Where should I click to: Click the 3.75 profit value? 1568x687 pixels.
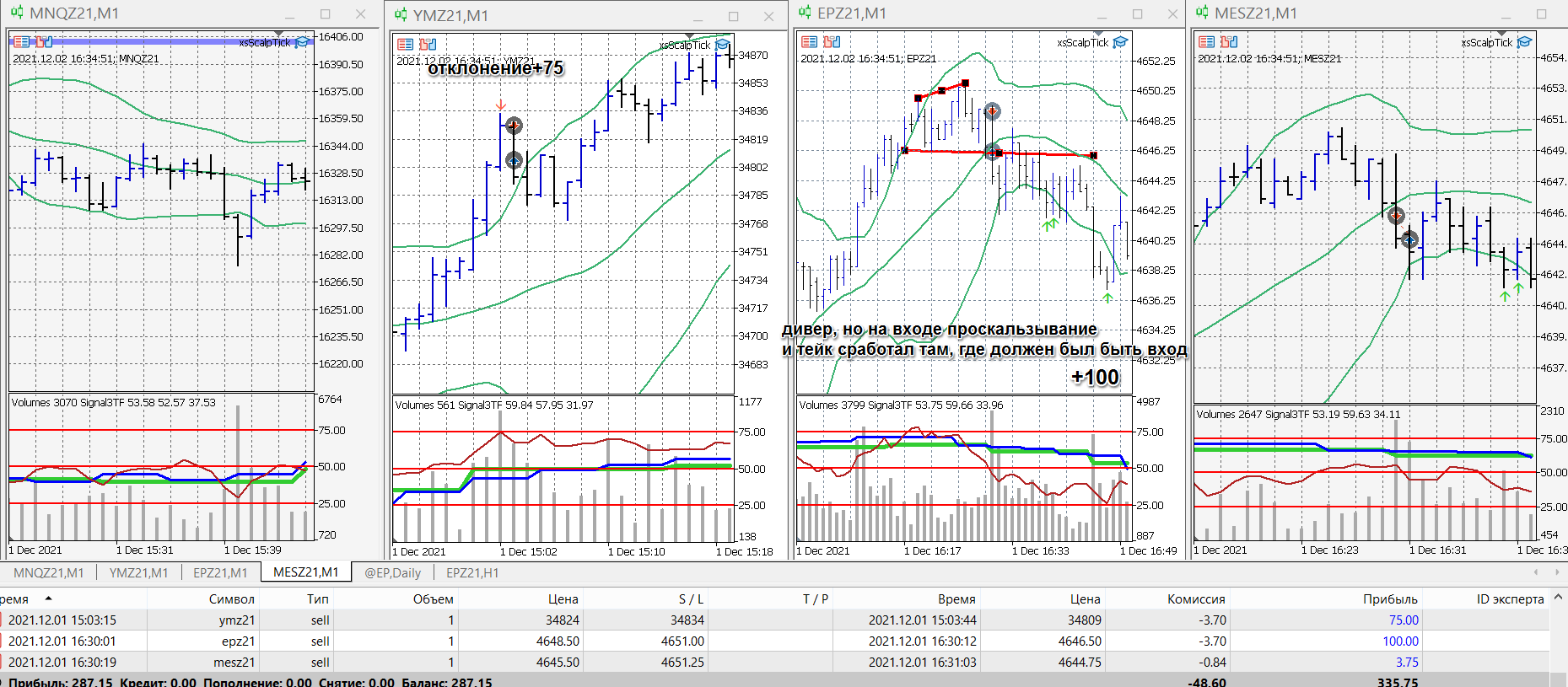(1407, 662)
